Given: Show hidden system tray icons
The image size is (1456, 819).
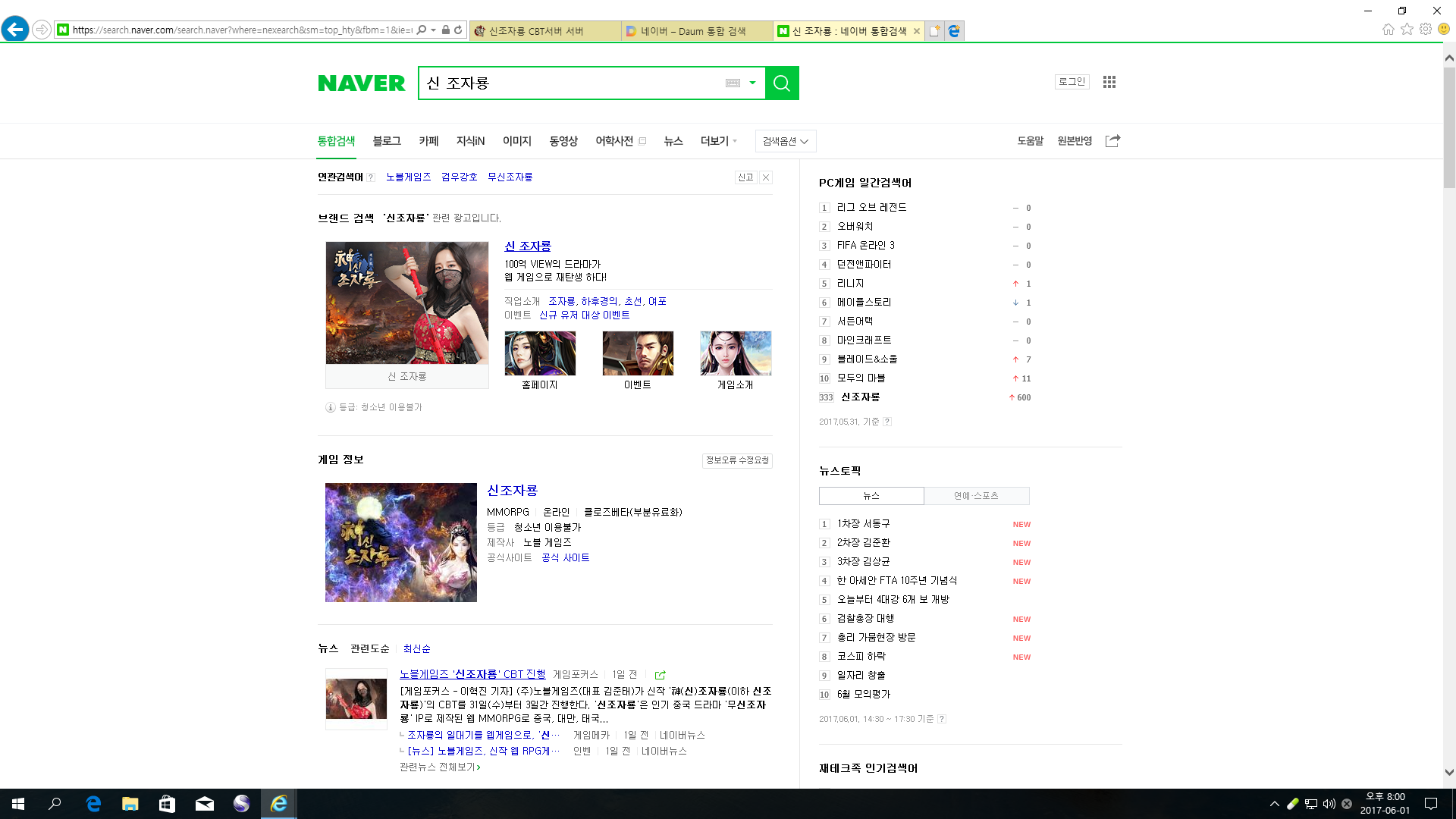Looking at the screenshot, I should tap(1274, 804).
